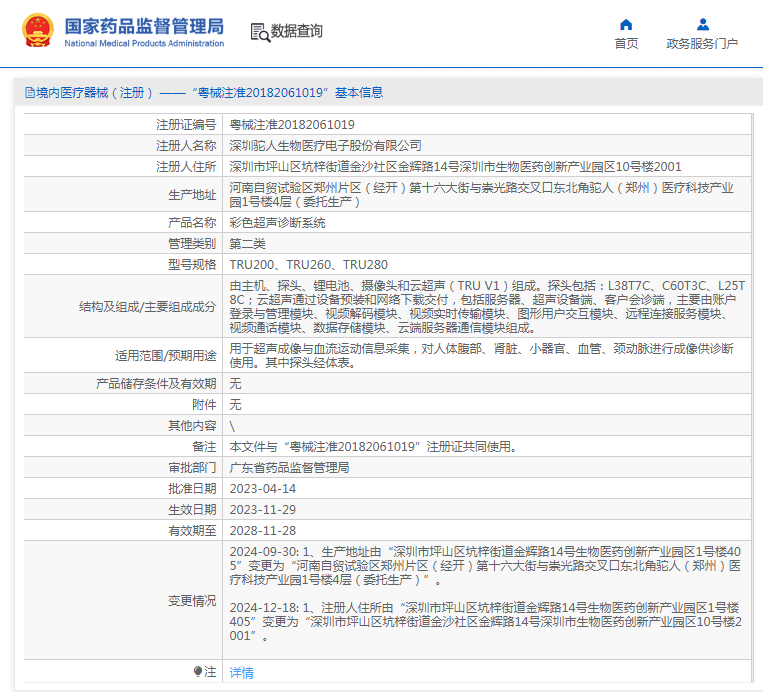Click the 生产地址 address value

coord(482,195)
